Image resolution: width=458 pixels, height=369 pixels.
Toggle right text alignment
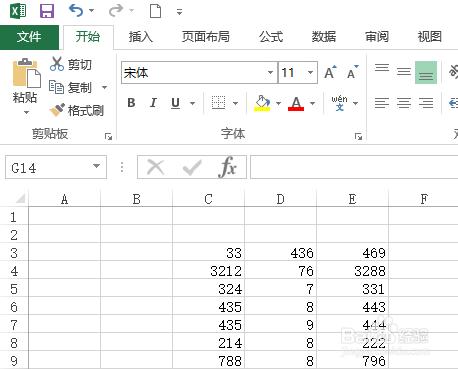tap(426, 103)
